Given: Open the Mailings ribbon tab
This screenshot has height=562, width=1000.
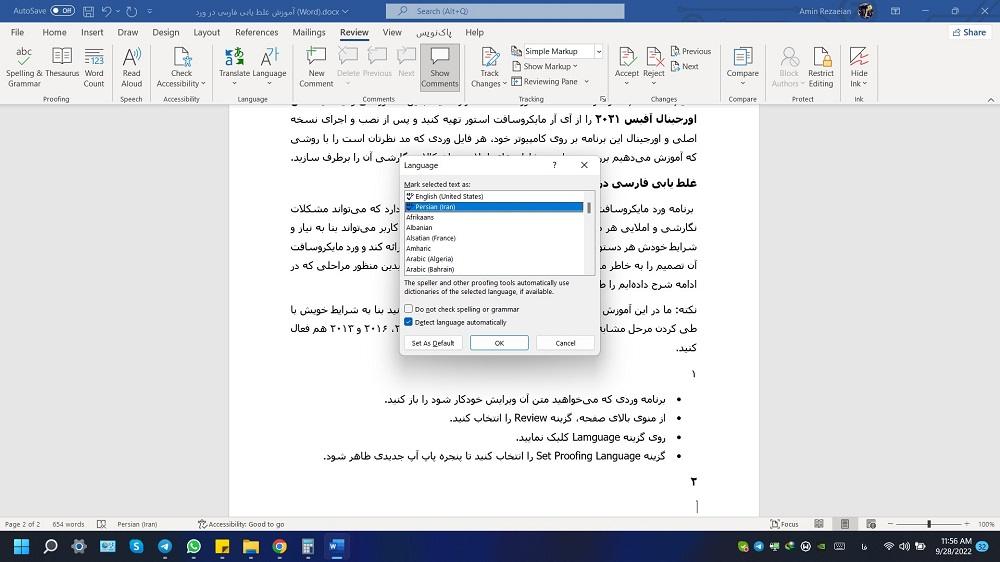Looking at the screenshot, I should [x=309, y=32].
